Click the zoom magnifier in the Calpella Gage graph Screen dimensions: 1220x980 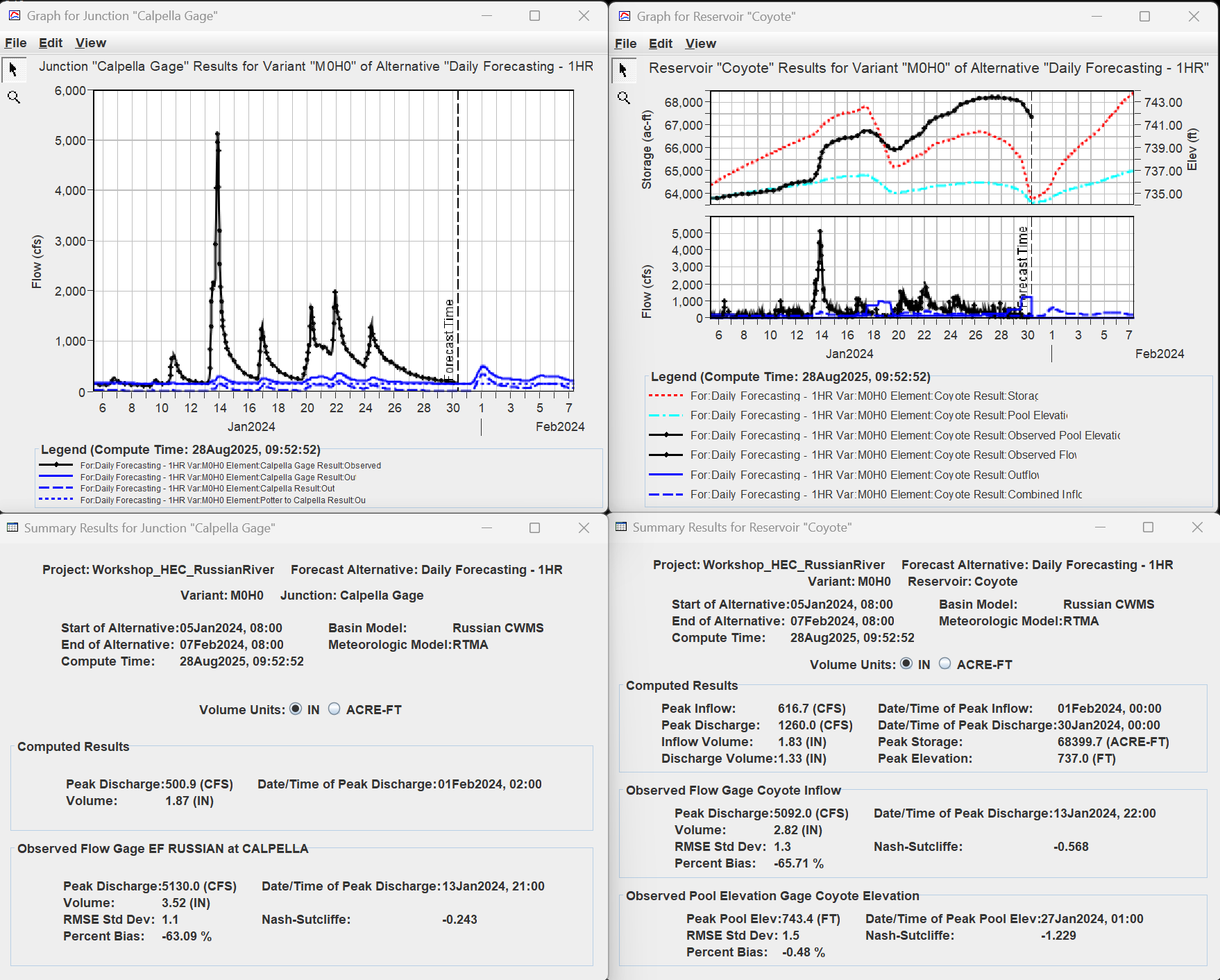[x=14, y=97]
